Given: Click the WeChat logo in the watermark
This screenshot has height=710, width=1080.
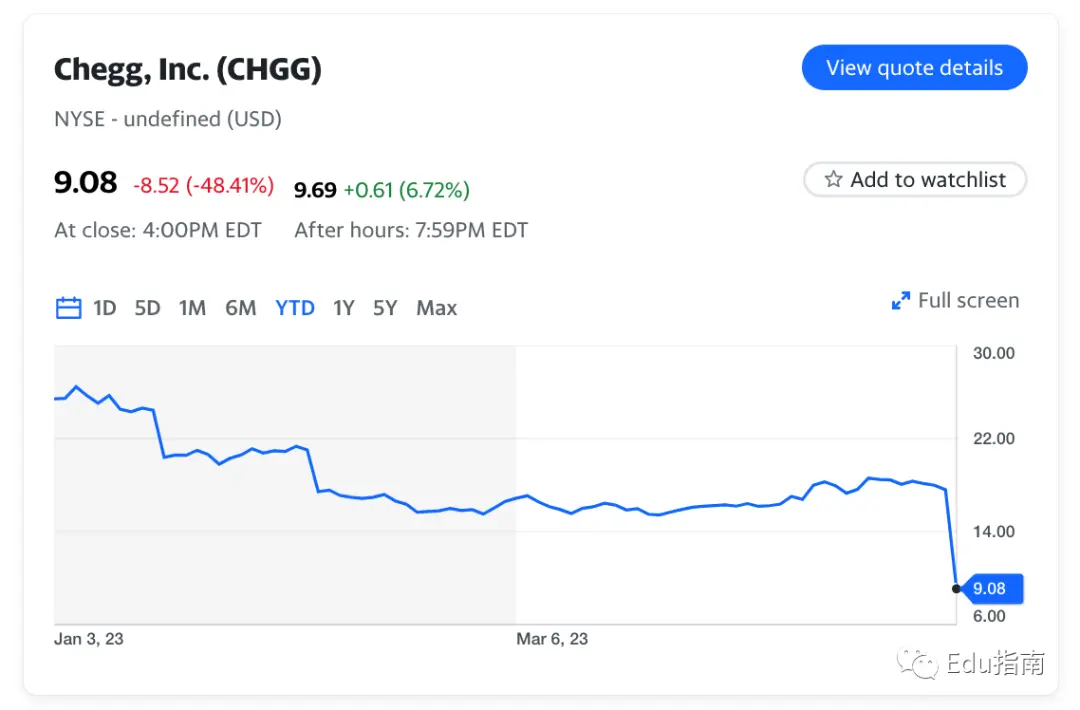Looking at the screenshot, I should pos(916,663).
